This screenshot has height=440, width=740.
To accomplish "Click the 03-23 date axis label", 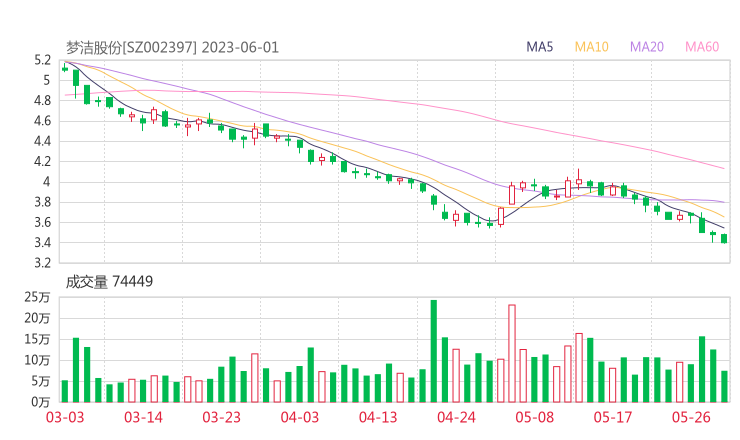I will [x=221, y=417].
